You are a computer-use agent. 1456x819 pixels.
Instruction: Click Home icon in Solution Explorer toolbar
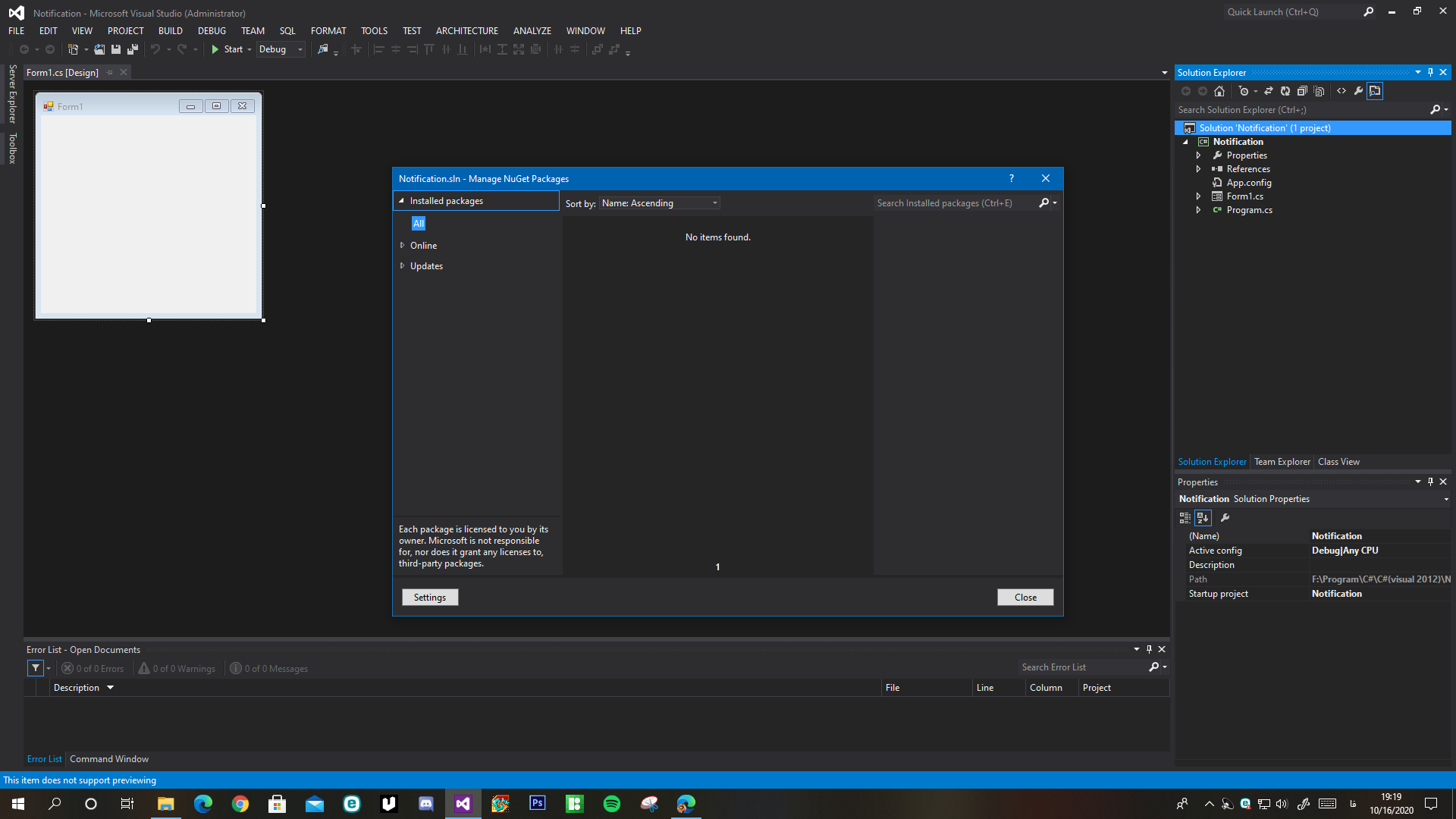[x=1219, y=91]
